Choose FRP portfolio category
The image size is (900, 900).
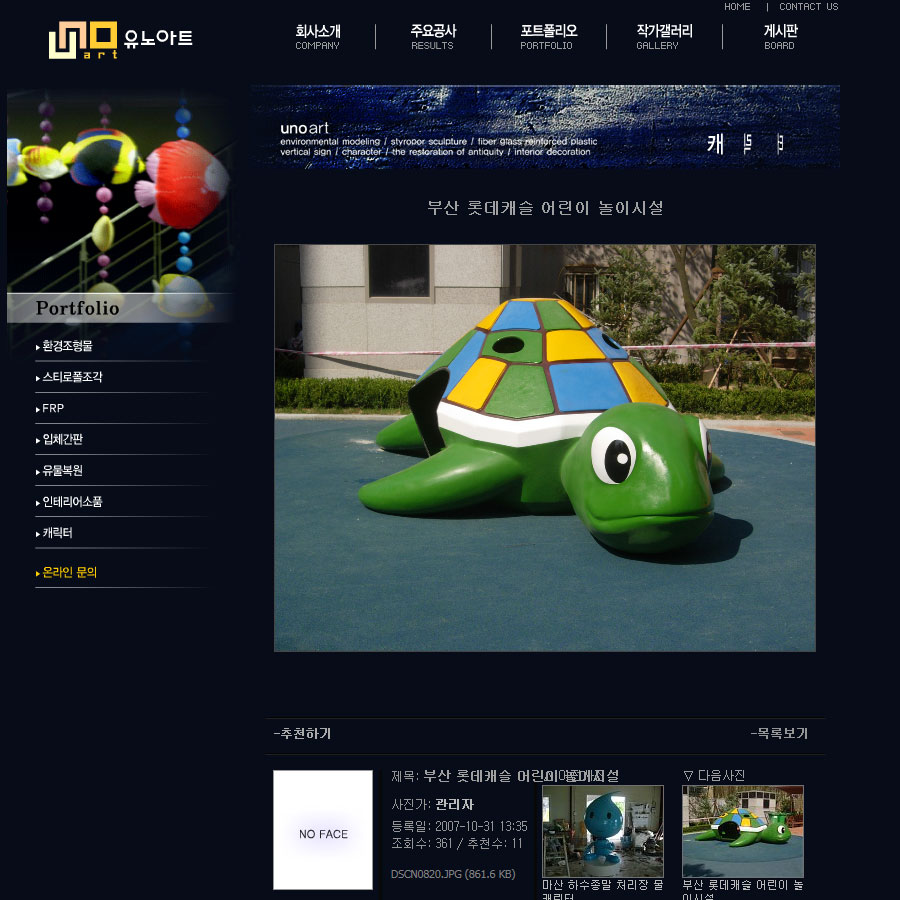point(53,408)
